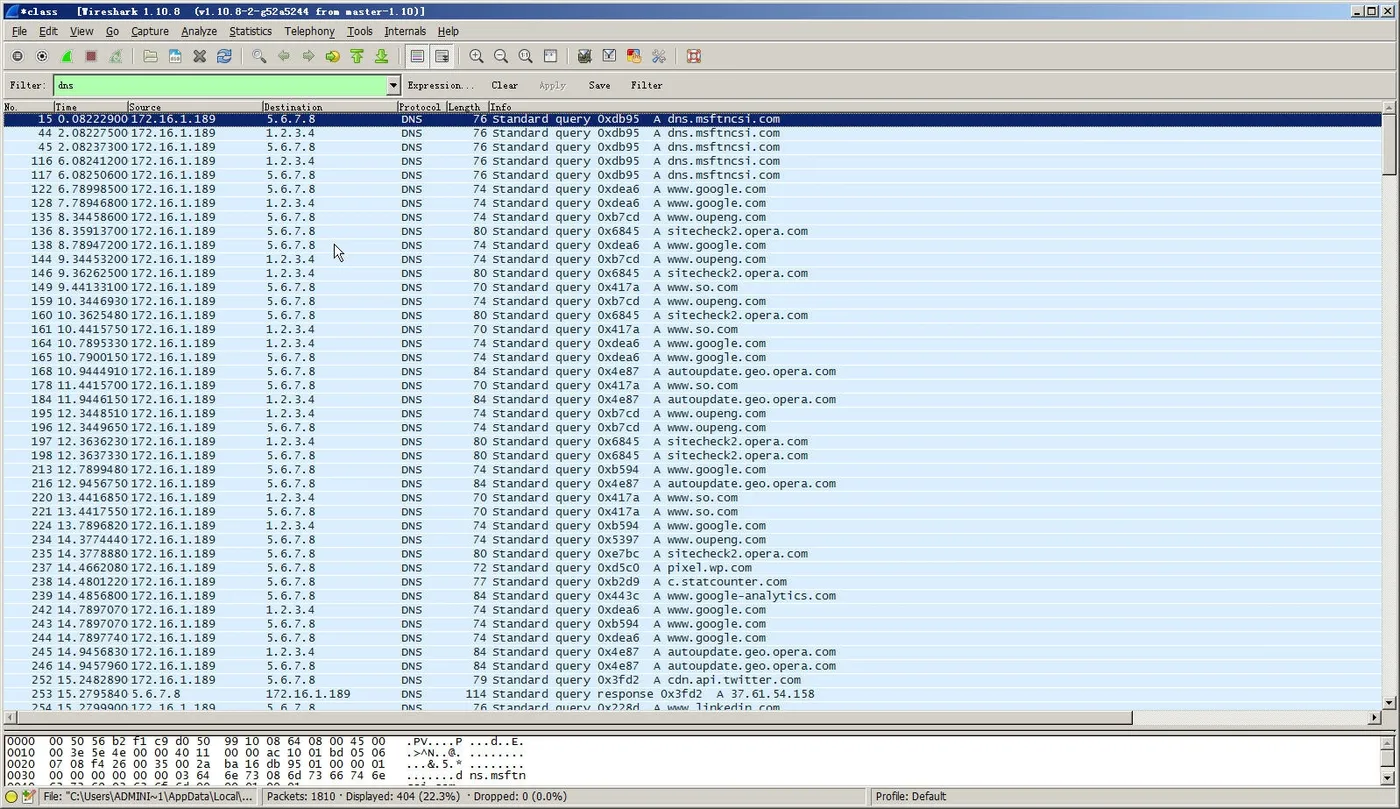Select packet 252 cdn.api.twitter.com row
This screenshot has width=1400, height=809.
(x=692, y=680)
